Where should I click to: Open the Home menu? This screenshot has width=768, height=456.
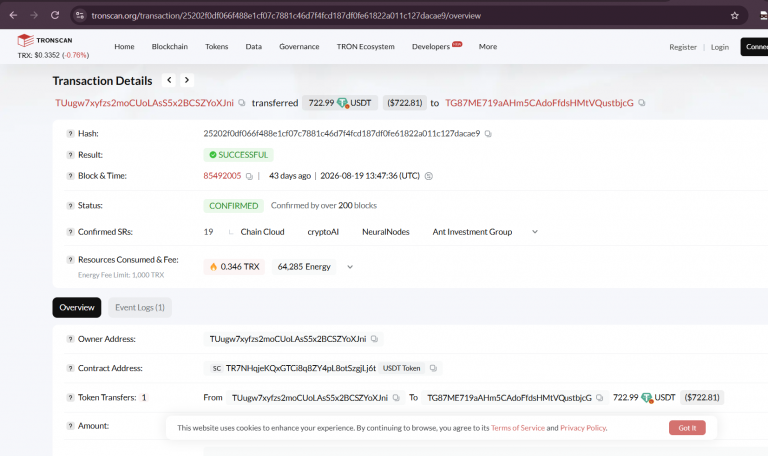coord(124,47)
